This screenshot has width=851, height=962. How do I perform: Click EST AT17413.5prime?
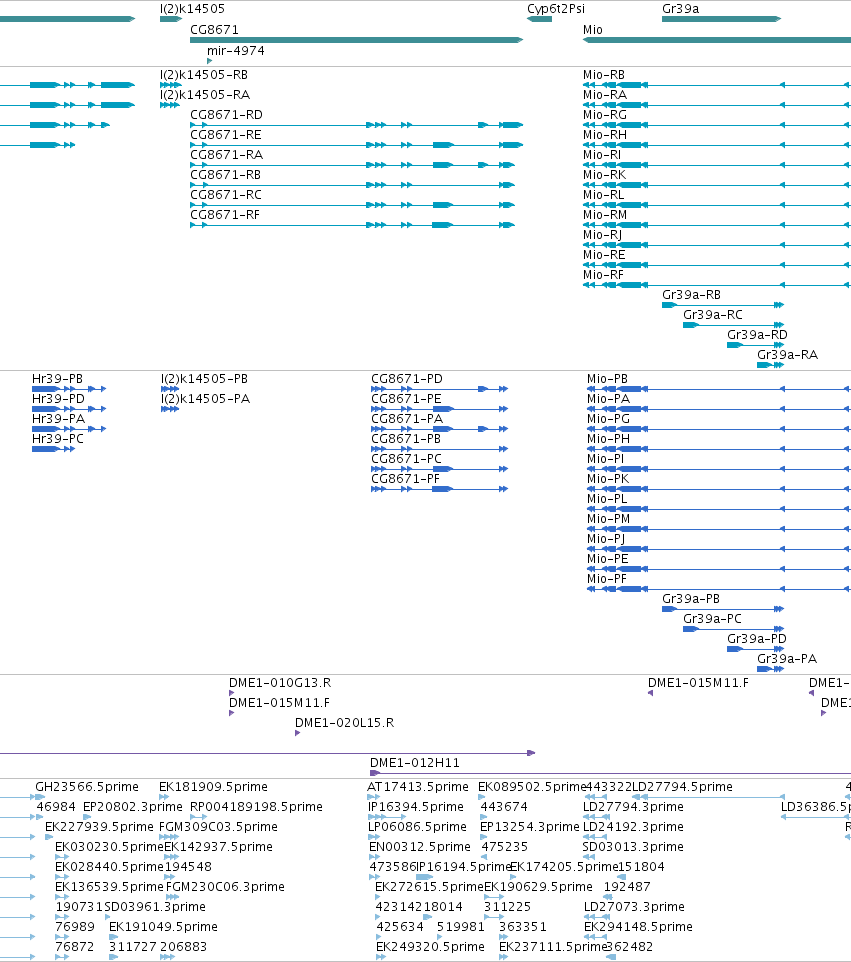418,787
